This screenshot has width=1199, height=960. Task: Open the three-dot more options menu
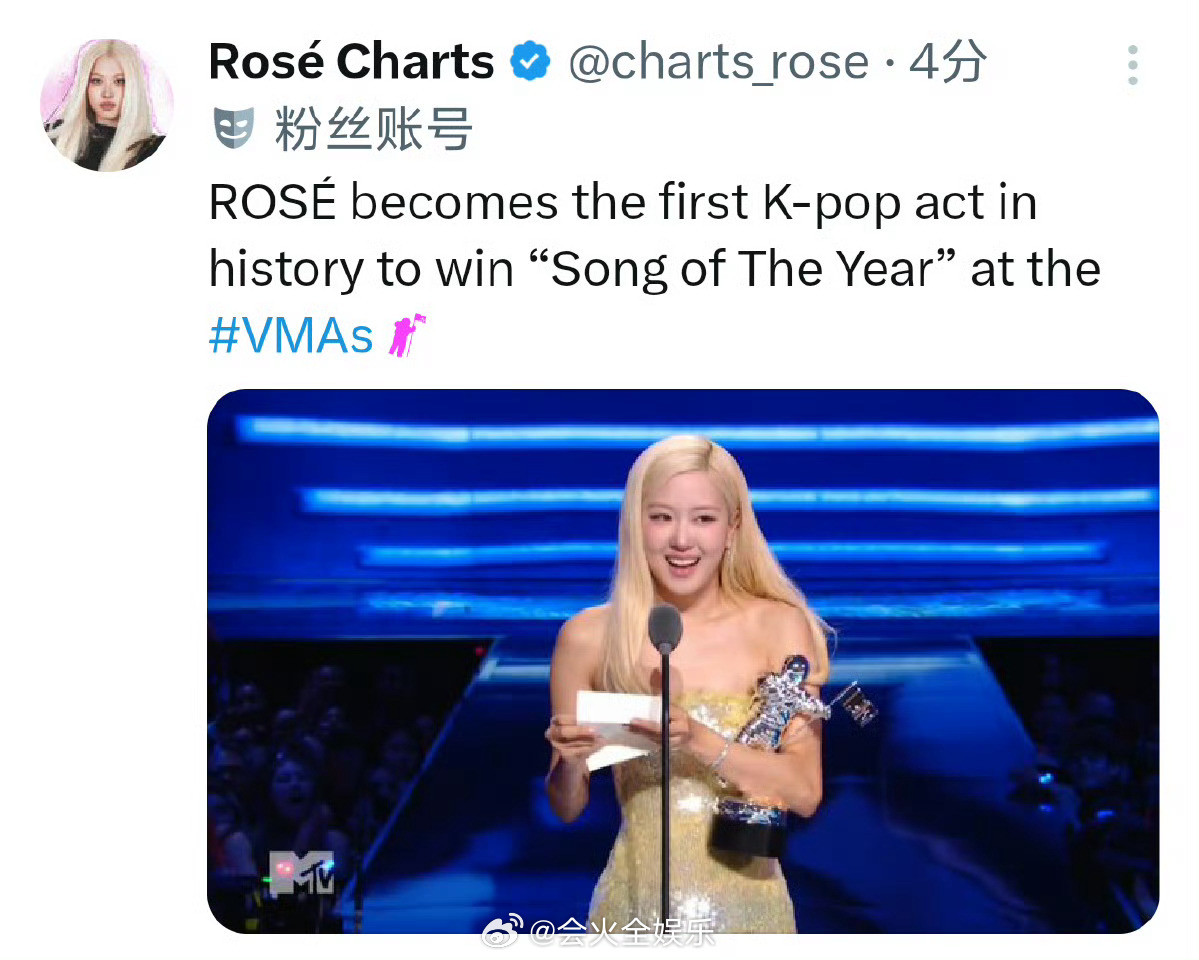coord(1132,65)
